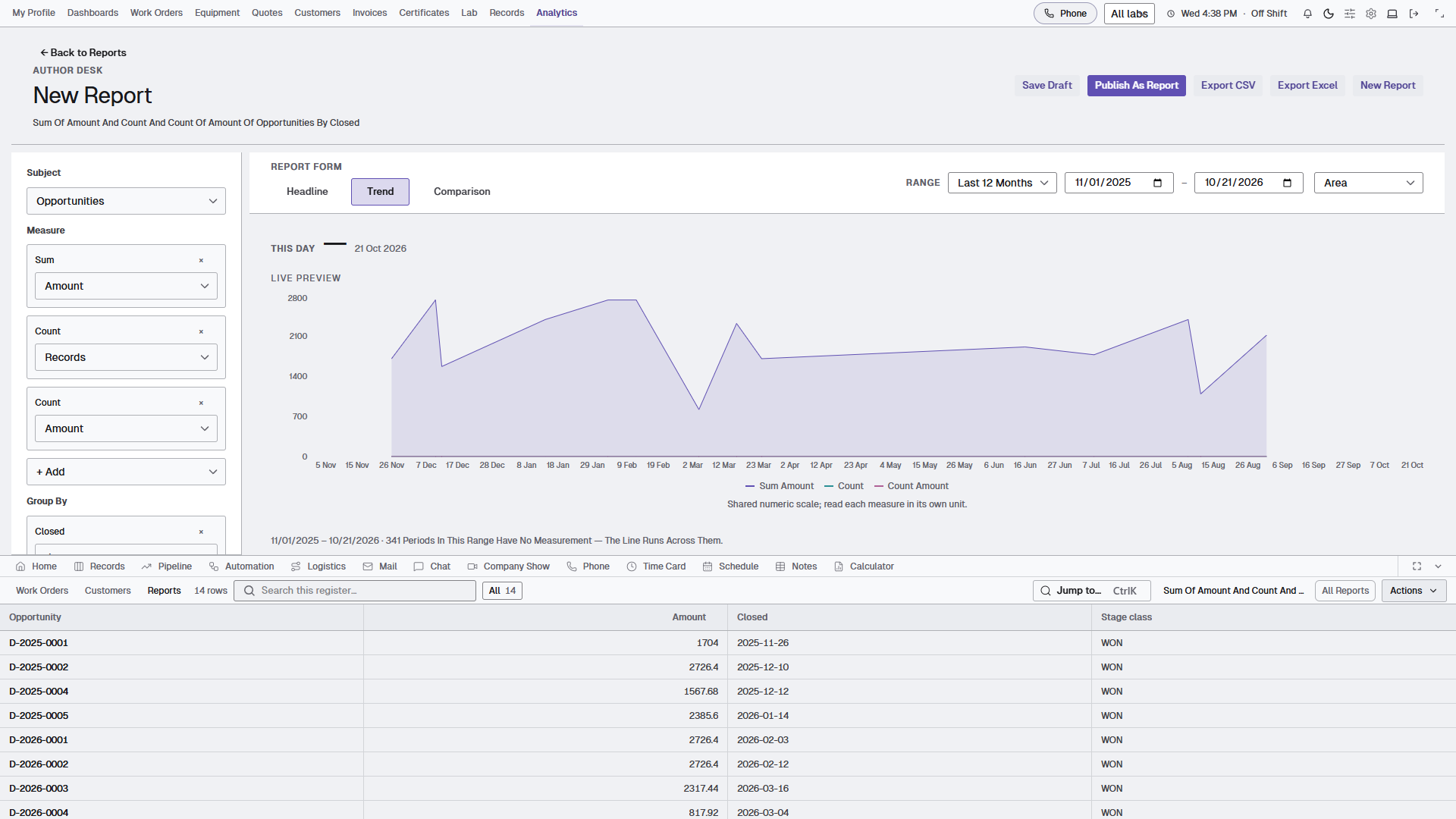This screenshot has width=1456, height=819.
Task: Open the Schedule panel
Action: pyautogui.click(x=730, y=566)
